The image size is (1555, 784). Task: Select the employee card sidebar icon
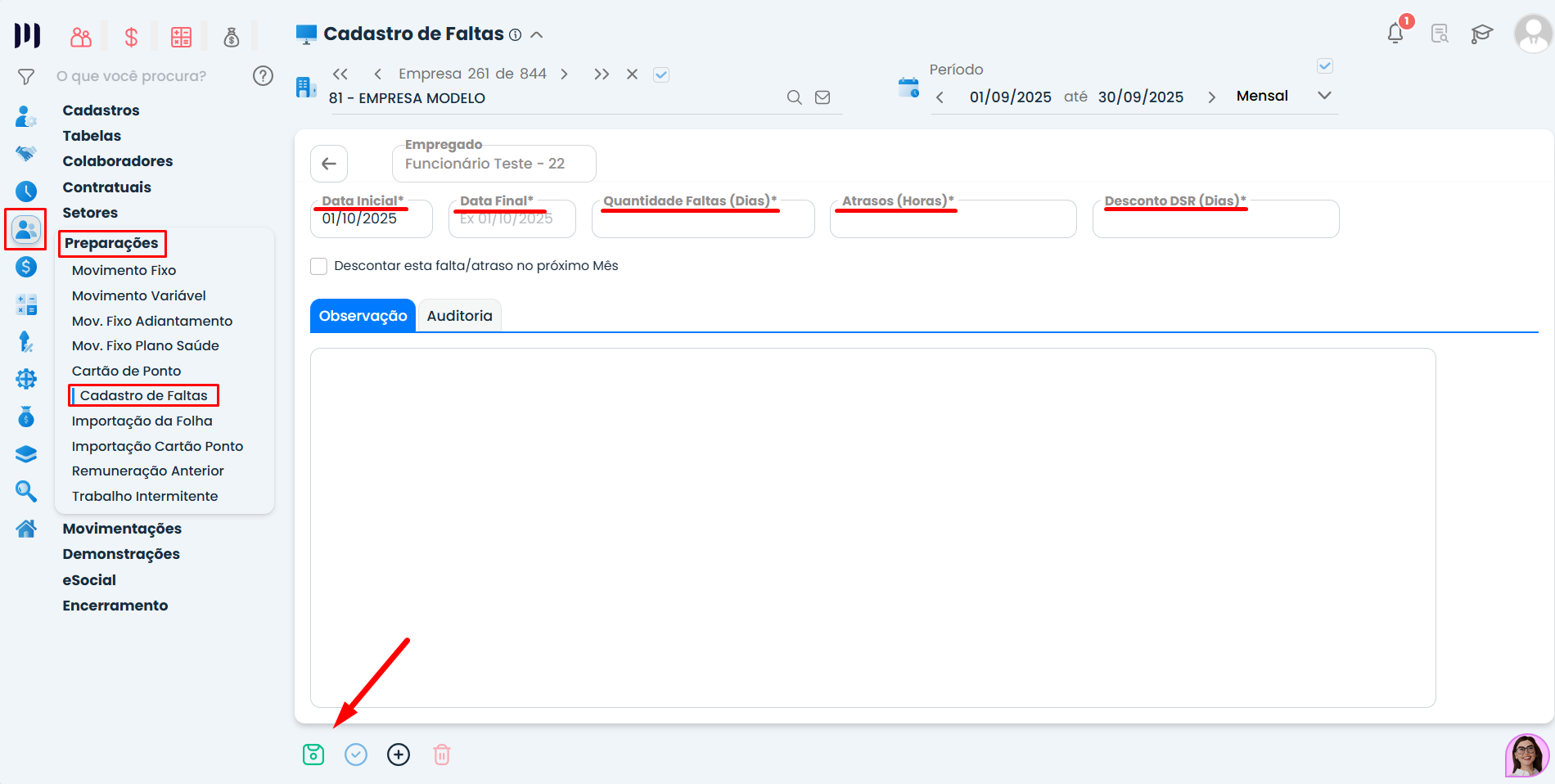click(x=26, y=229)
